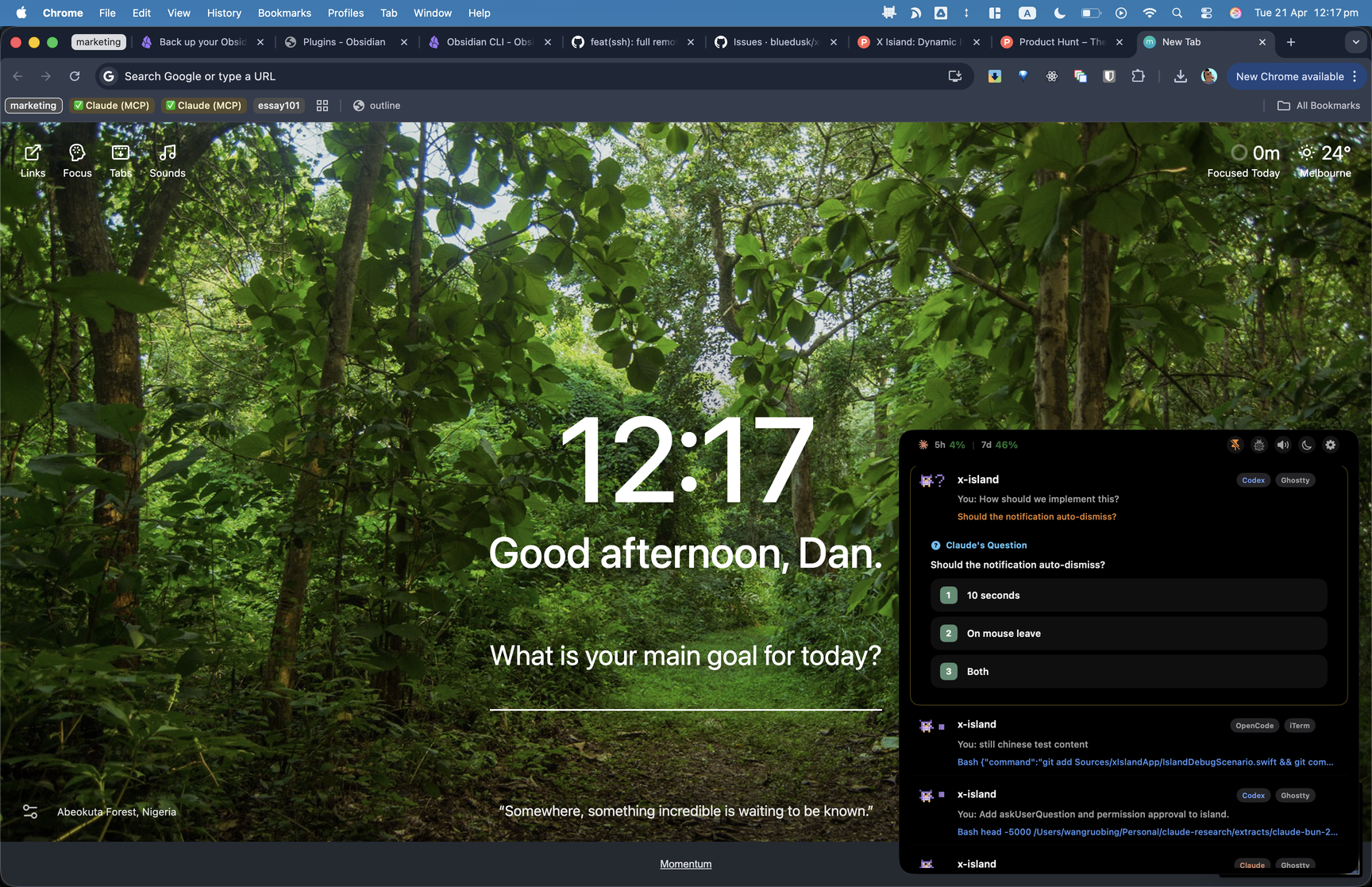The width and height of the screenshot is (1372, 887).
Task: Select the On mouse leave answer option
Action: (x=1128, y=634)
